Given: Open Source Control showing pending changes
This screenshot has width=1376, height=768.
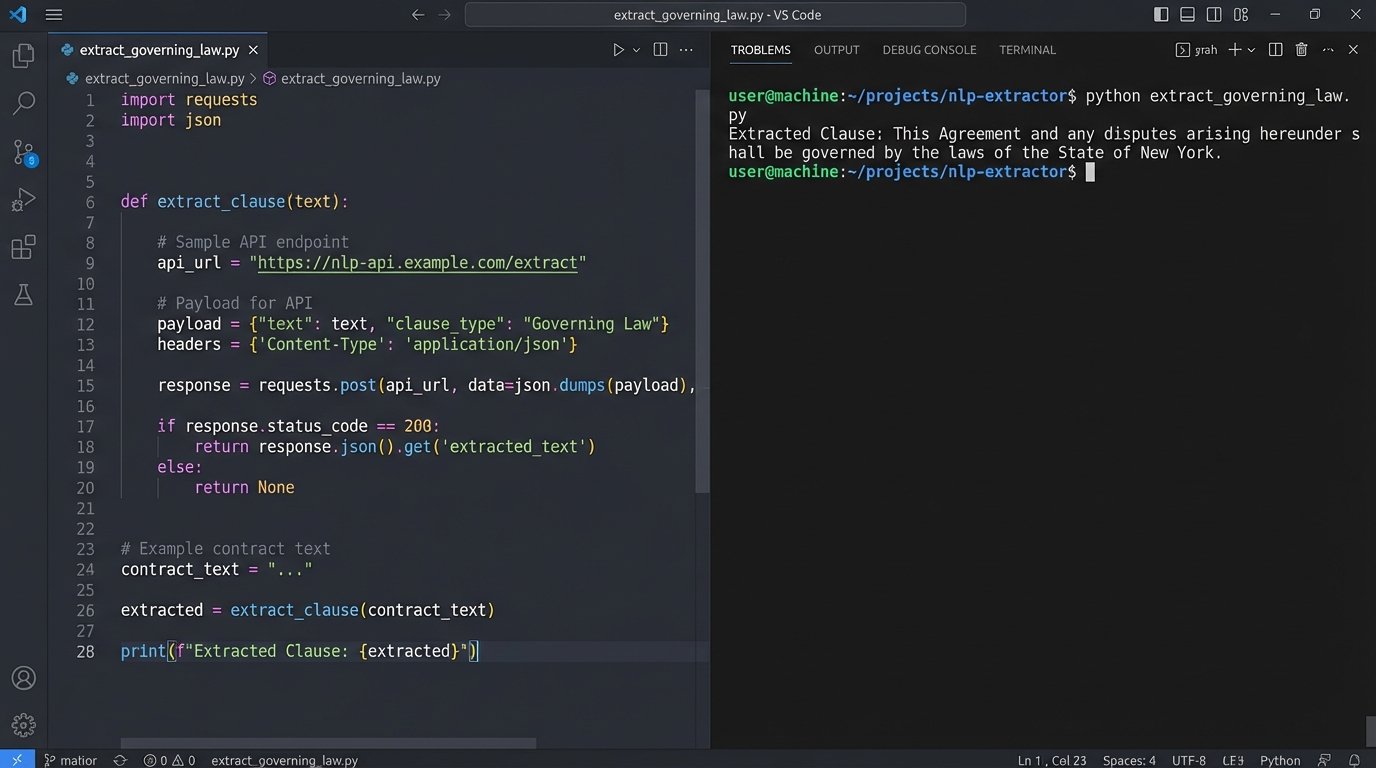Looking at the screenshot, I should coord(23,151).
